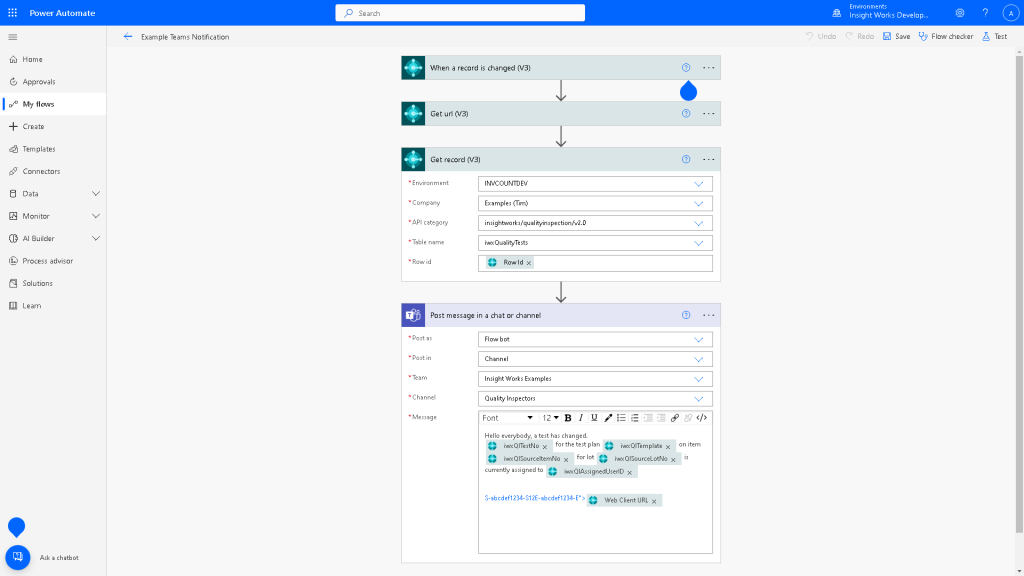1024x576 pixels.
Task: Open the text highlight color picker
Action: pos(607,418)
